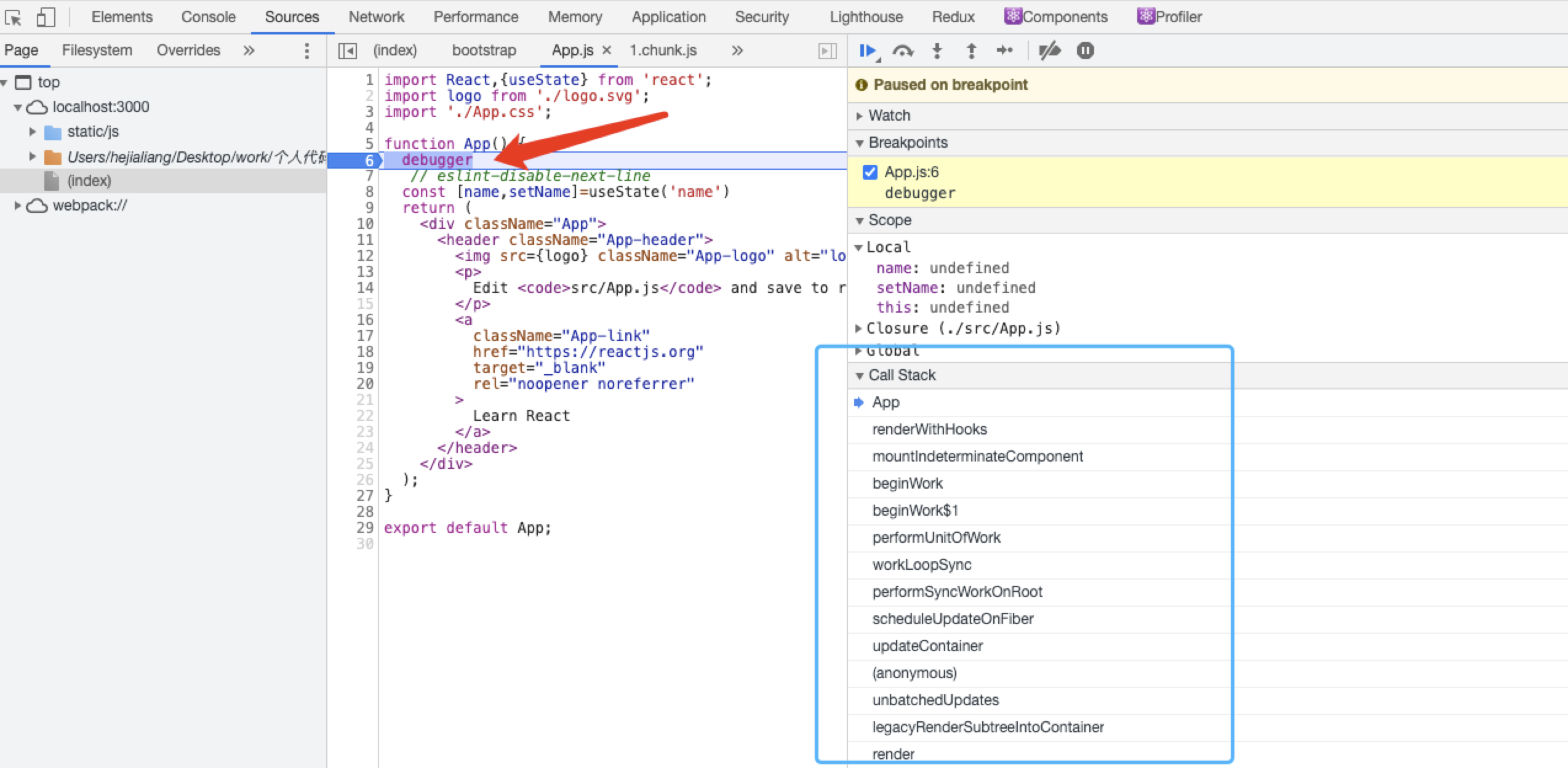
Task: Switch to the Network panel
Action: [376, 17]
